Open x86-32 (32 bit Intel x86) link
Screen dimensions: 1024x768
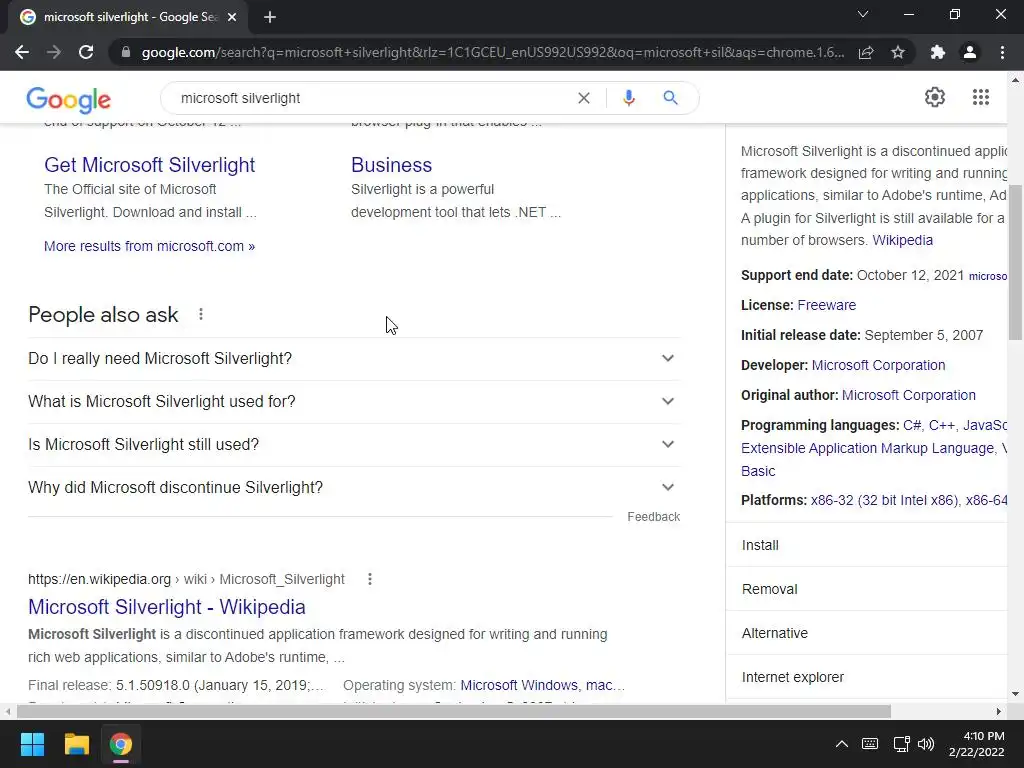(x=884, y=500)
